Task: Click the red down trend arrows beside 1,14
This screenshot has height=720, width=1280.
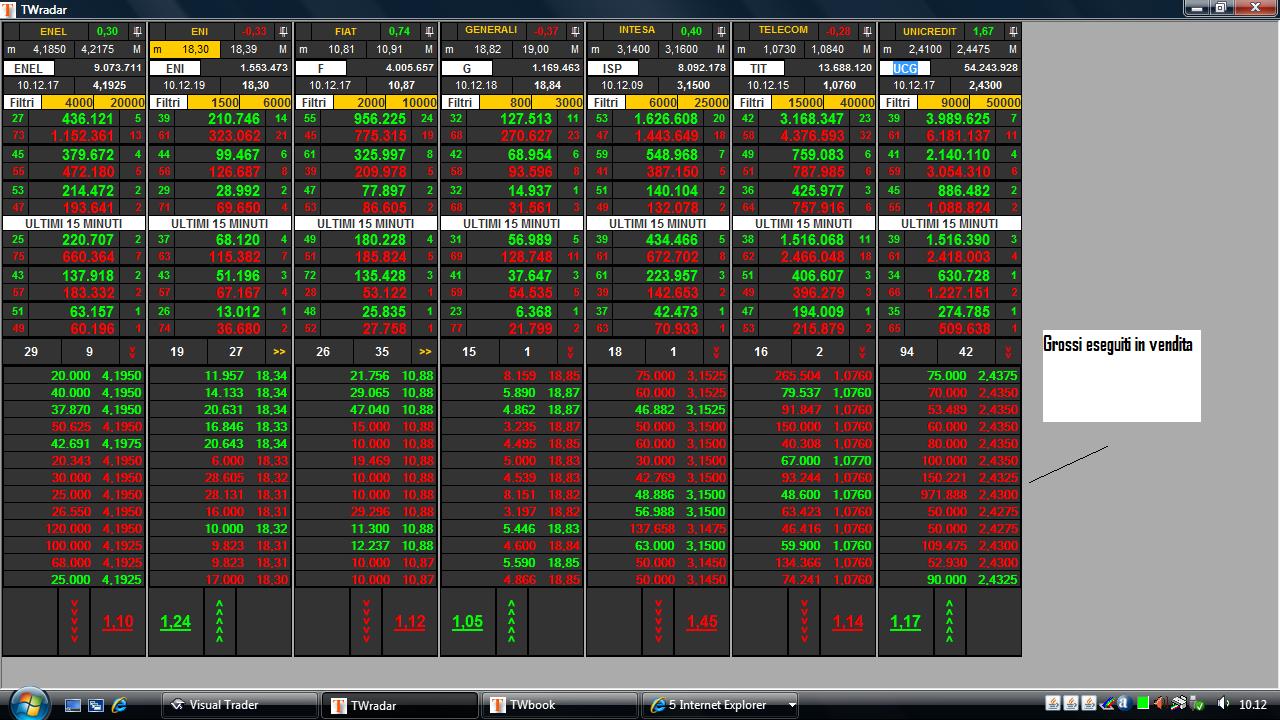Action: [804, 622]
